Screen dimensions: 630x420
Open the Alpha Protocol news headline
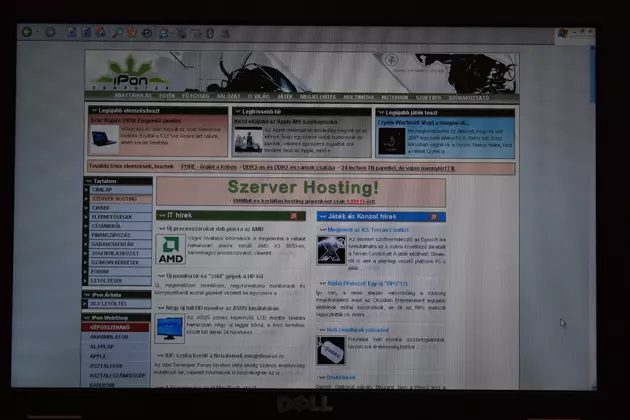pyautogui.click(x=367, y=284)
